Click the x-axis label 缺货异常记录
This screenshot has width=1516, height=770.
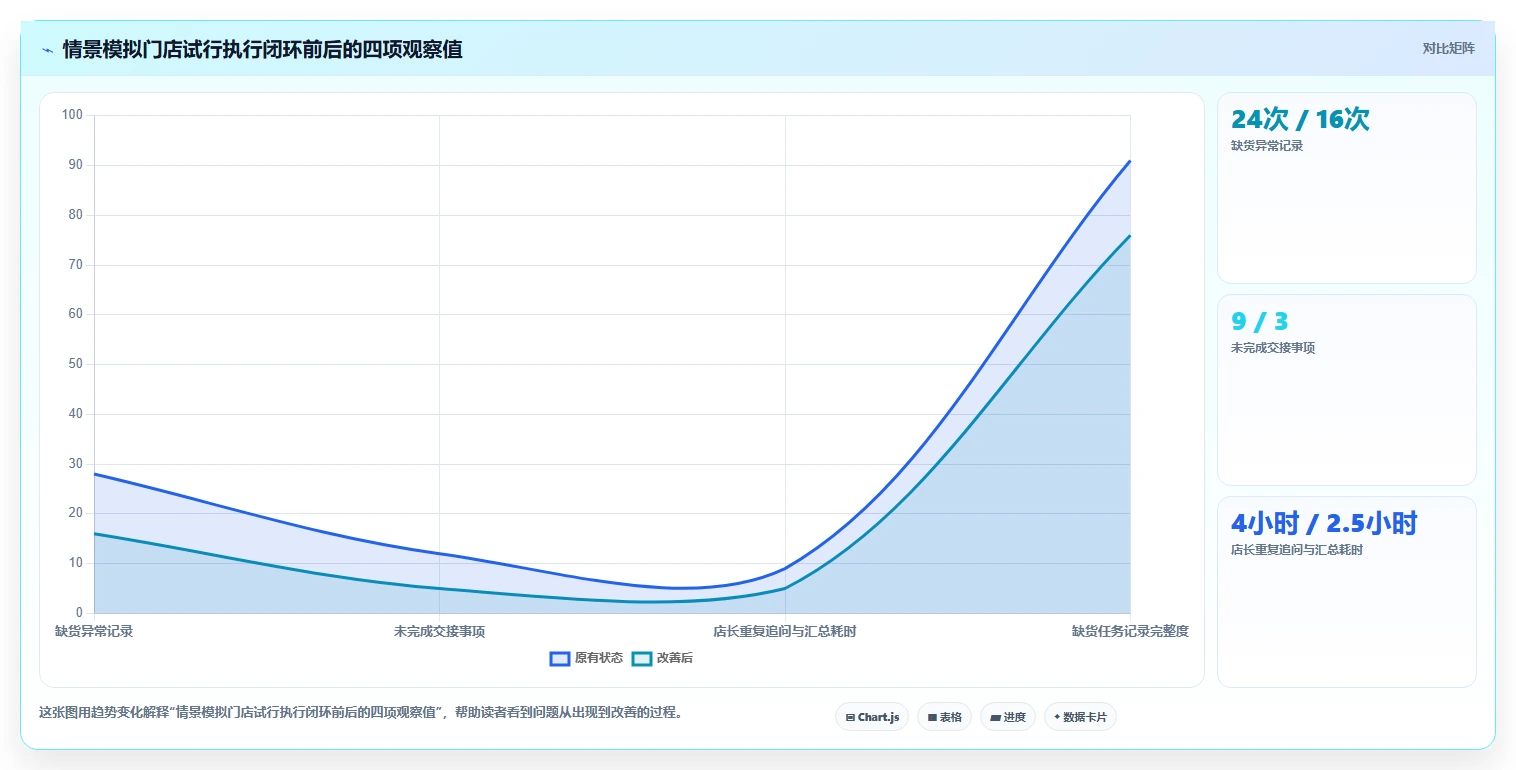(94, 632)
